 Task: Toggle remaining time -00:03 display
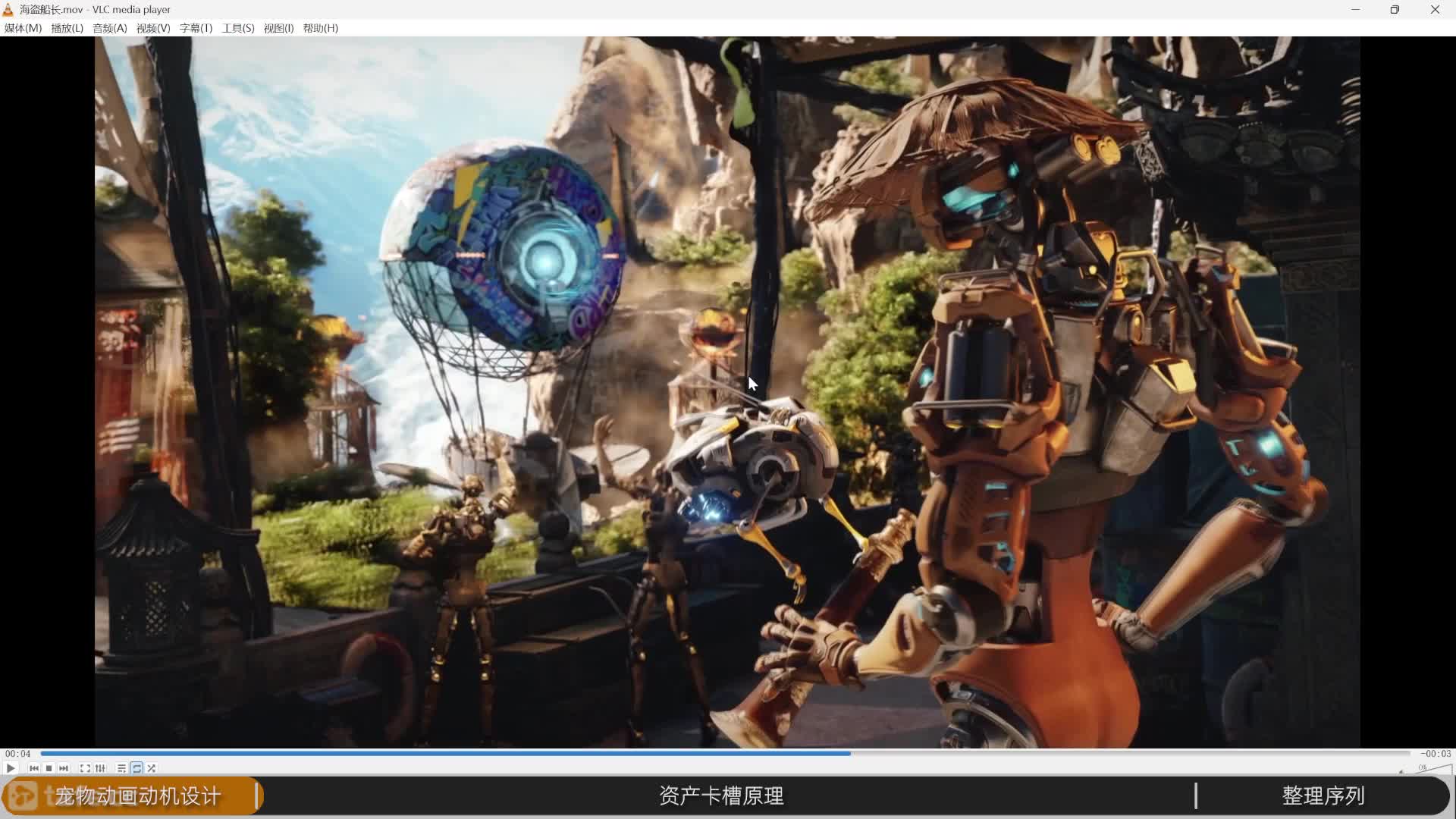(1436, 754)
